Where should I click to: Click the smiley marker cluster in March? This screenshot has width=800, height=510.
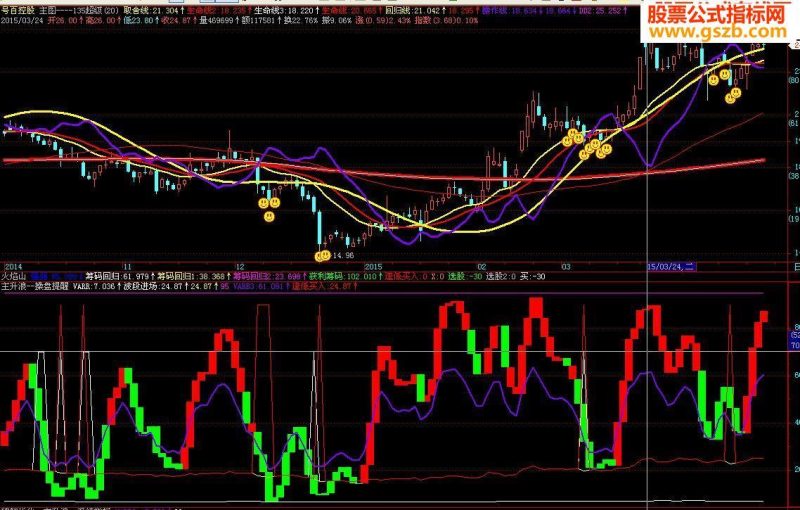(588, 145)
